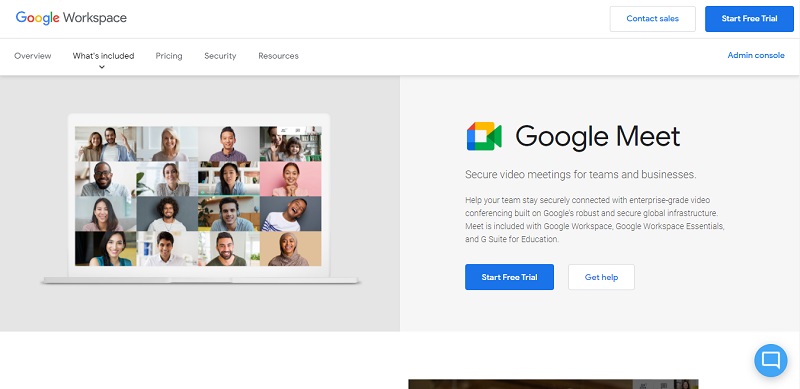The image size is (800, 389).
Task: Click the Google Meet heading text
Action: [x=597, y=136]
